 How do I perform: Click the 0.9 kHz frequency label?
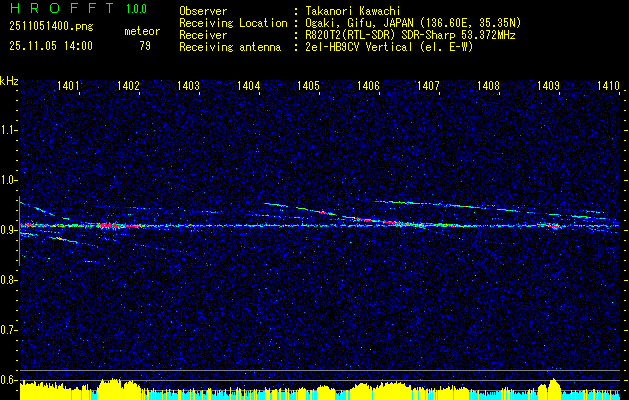9,230
